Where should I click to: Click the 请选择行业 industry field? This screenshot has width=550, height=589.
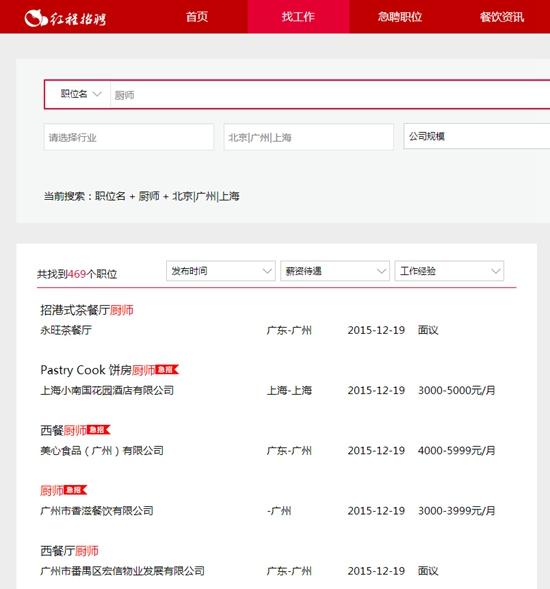129,137
